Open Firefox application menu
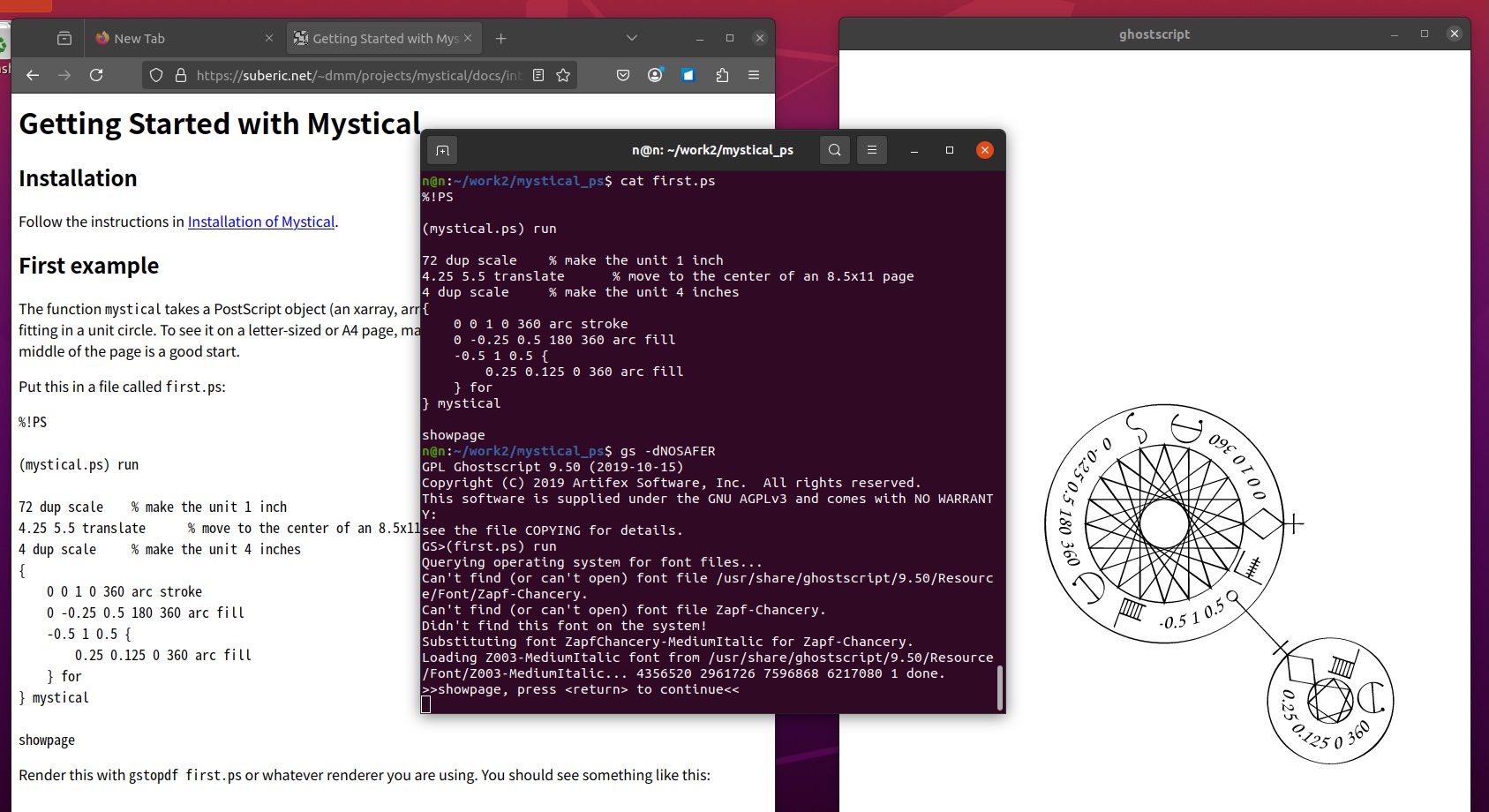The height and width of the screenshot is (812, 1489). (x=754, y=76)
